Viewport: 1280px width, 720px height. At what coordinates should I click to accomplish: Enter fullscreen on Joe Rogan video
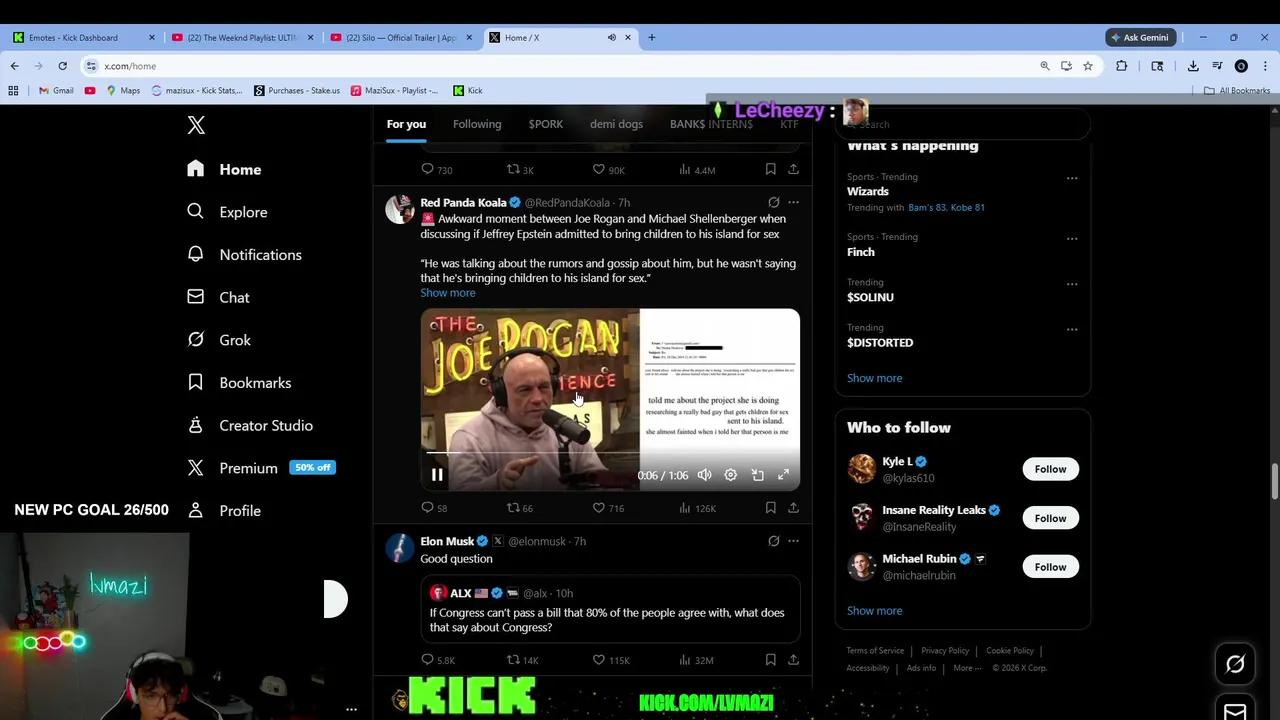pyautogui.click(x=783, y=475)
